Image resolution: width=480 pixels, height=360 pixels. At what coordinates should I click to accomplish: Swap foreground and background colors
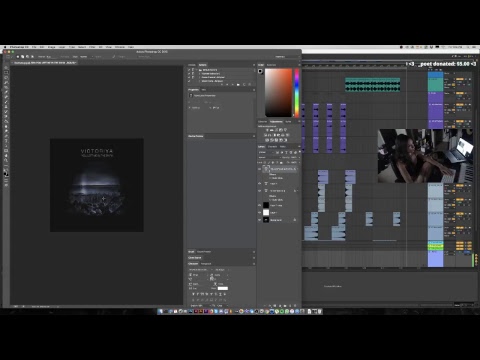[x=8, y=169]
